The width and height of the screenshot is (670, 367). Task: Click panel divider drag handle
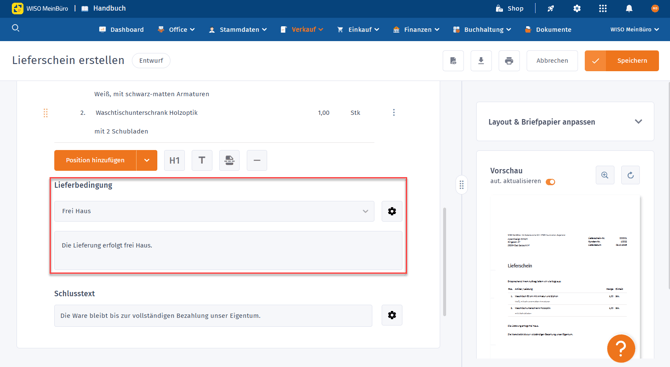[x=461, y=185]
